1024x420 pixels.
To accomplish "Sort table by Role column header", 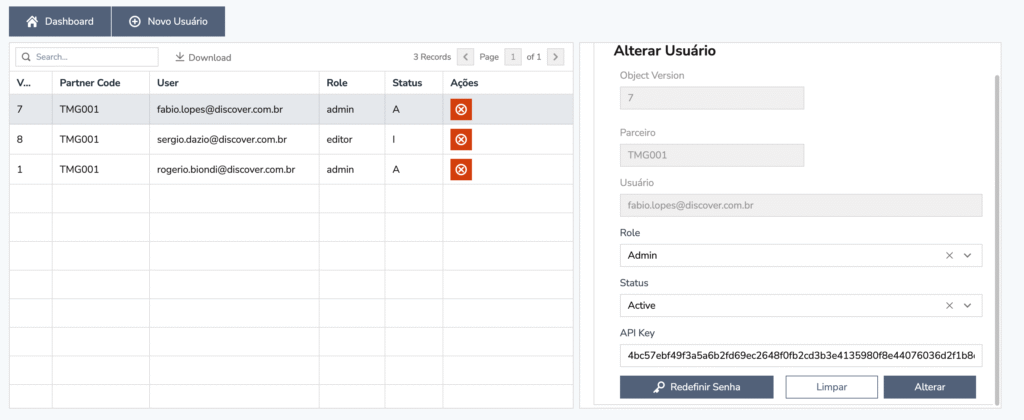I will [337, 83].
